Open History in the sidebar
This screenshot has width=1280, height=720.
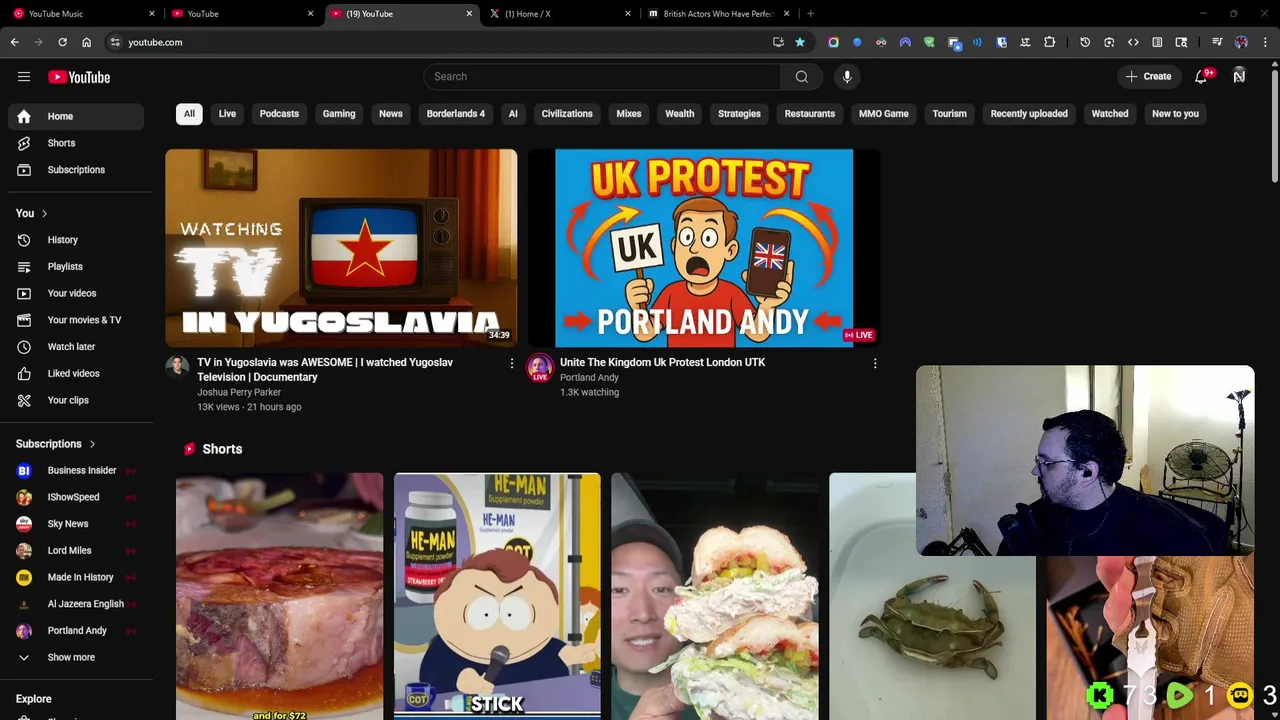(76, 240)
